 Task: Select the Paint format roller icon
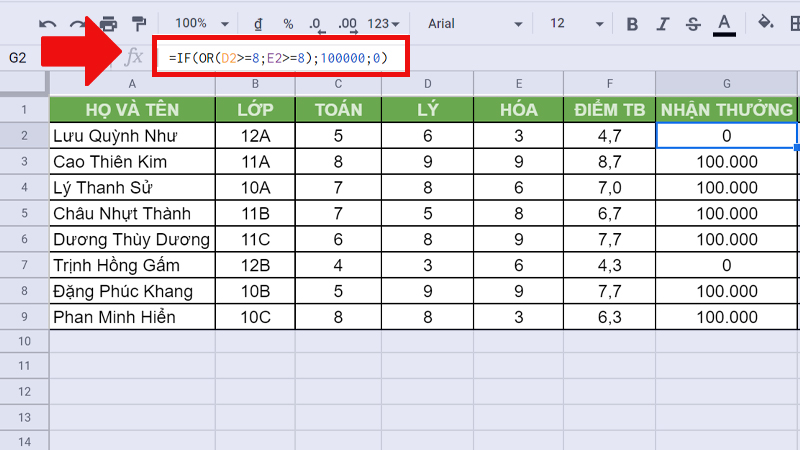[139, 23]
